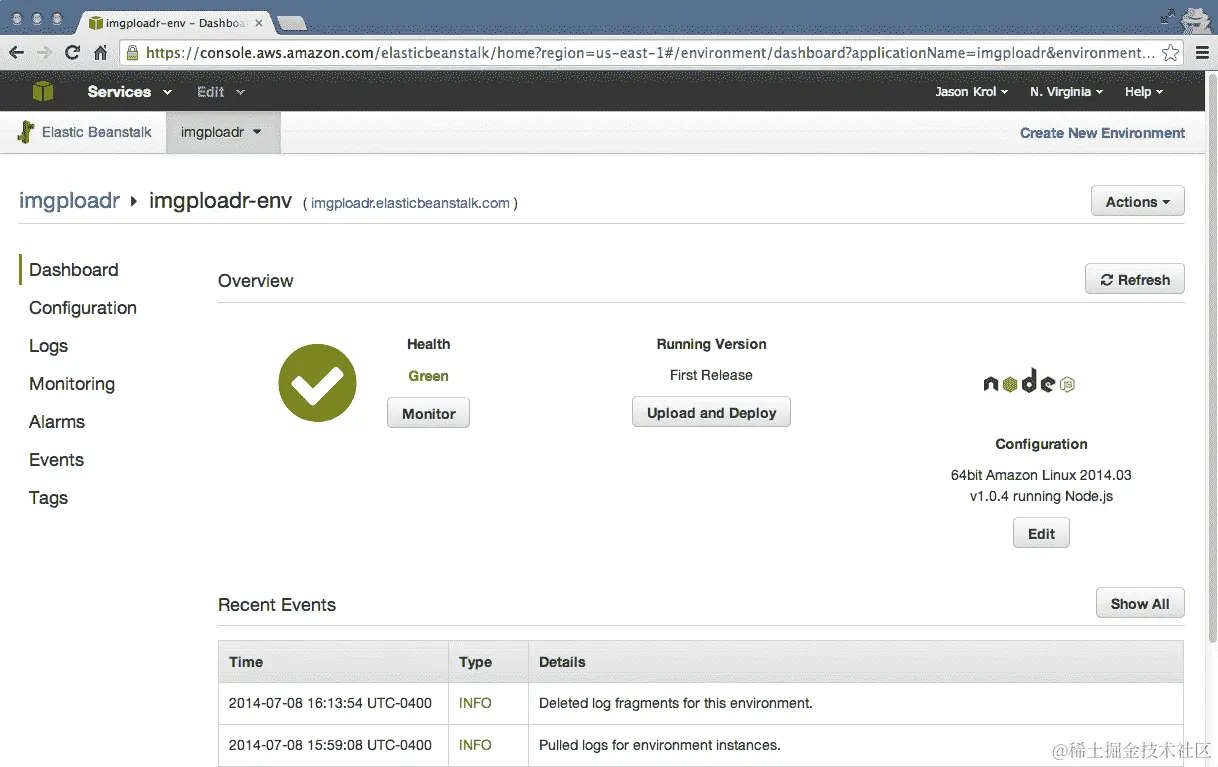This screenshot has width=1218, height=767.
Task: Open the Actions dropdown button
Action: 1137,201
